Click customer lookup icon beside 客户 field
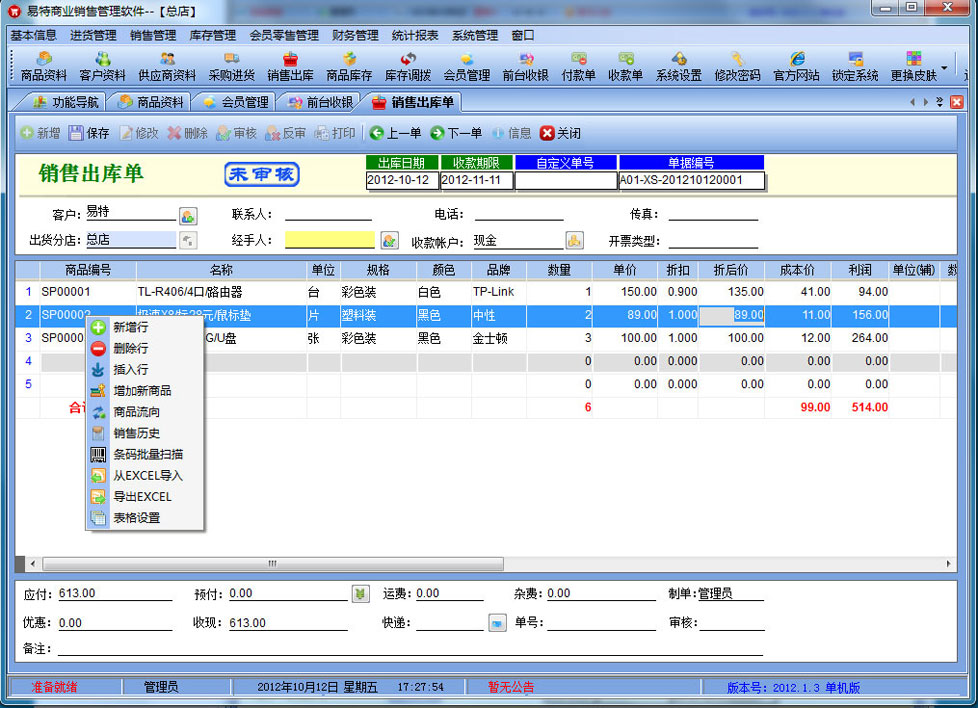The width and height of the screenshot is (978, 708). pos(188,215)
